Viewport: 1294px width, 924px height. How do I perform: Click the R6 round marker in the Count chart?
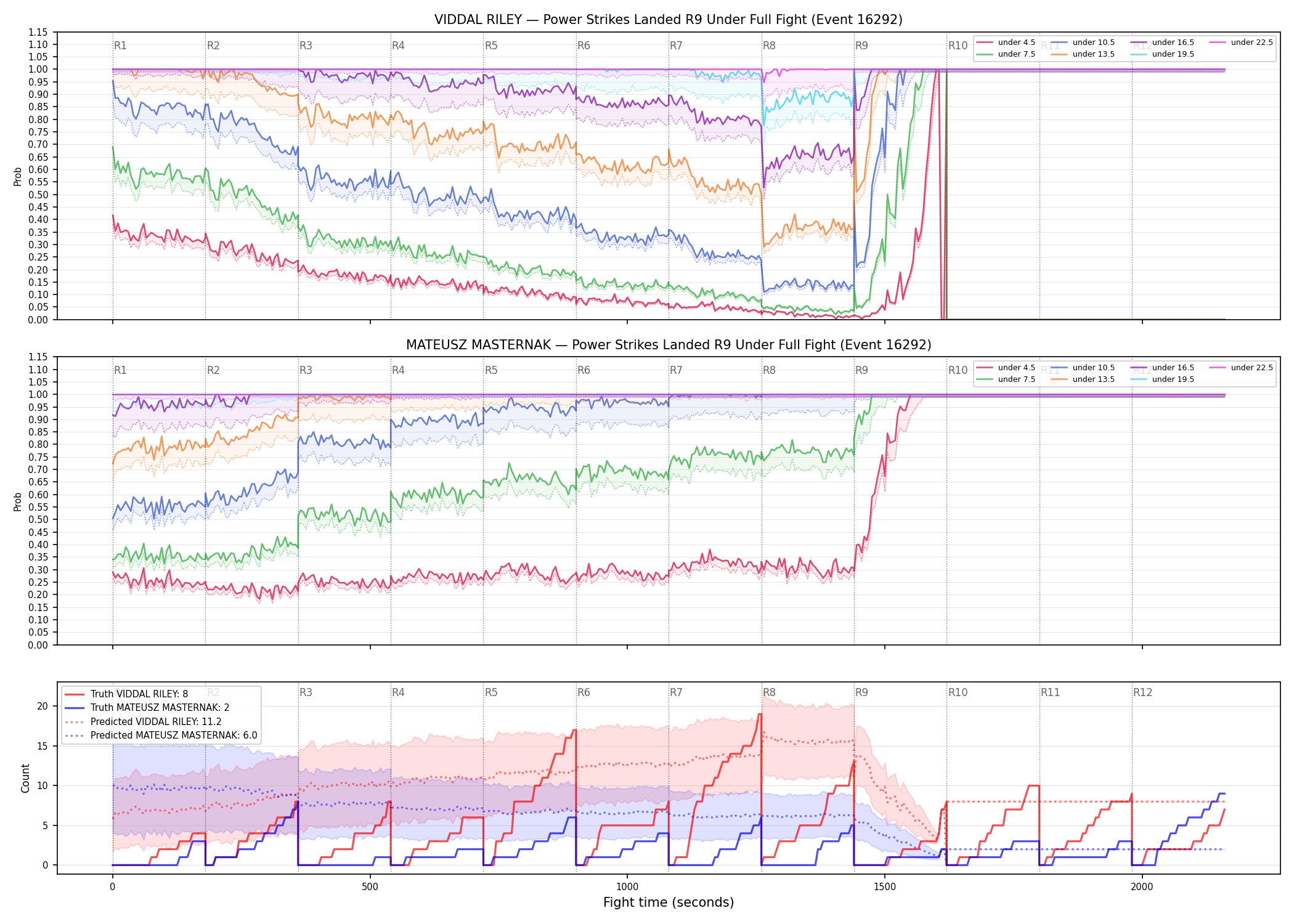(x=584, y=692)
